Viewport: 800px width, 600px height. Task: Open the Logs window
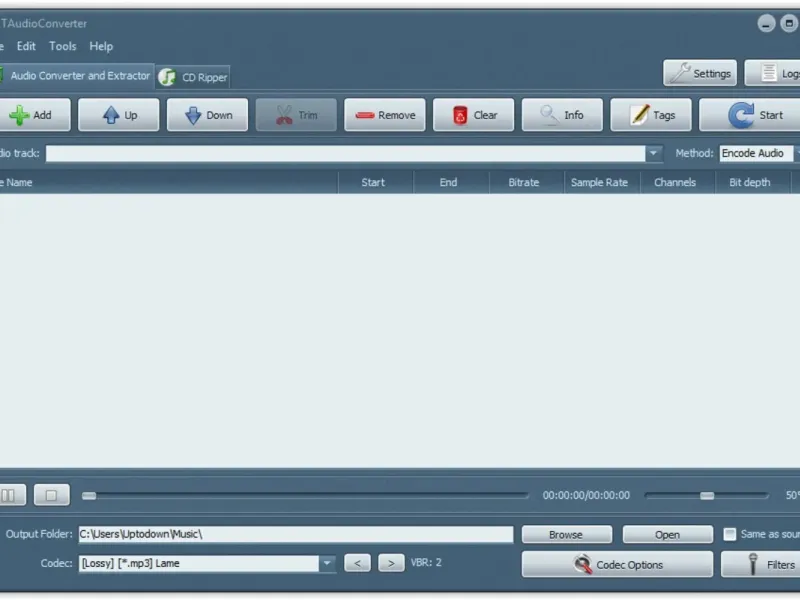point(772,73)
